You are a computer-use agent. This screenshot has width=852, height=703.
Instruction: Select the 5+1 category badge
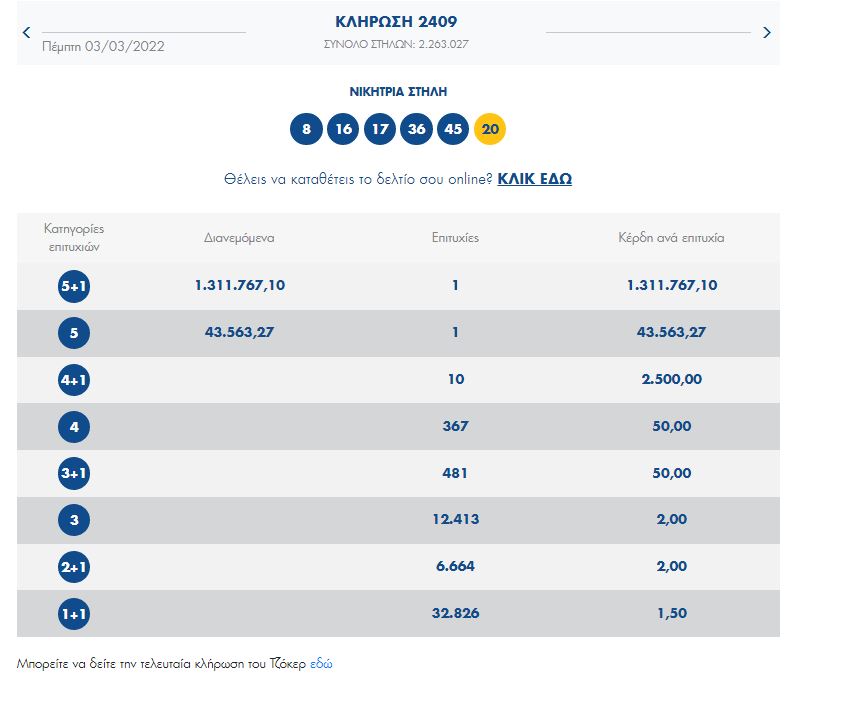pos(74,286)
